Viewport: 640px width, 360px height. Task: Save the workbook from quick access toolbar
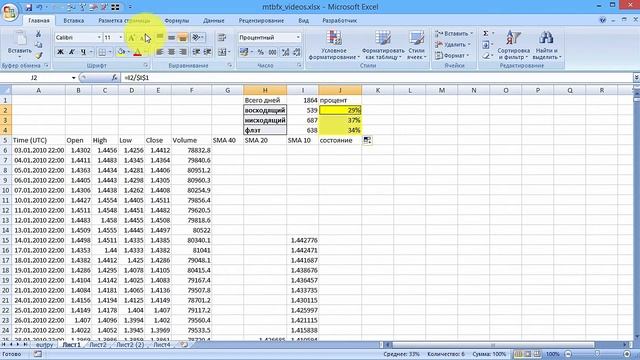point(29,7)
